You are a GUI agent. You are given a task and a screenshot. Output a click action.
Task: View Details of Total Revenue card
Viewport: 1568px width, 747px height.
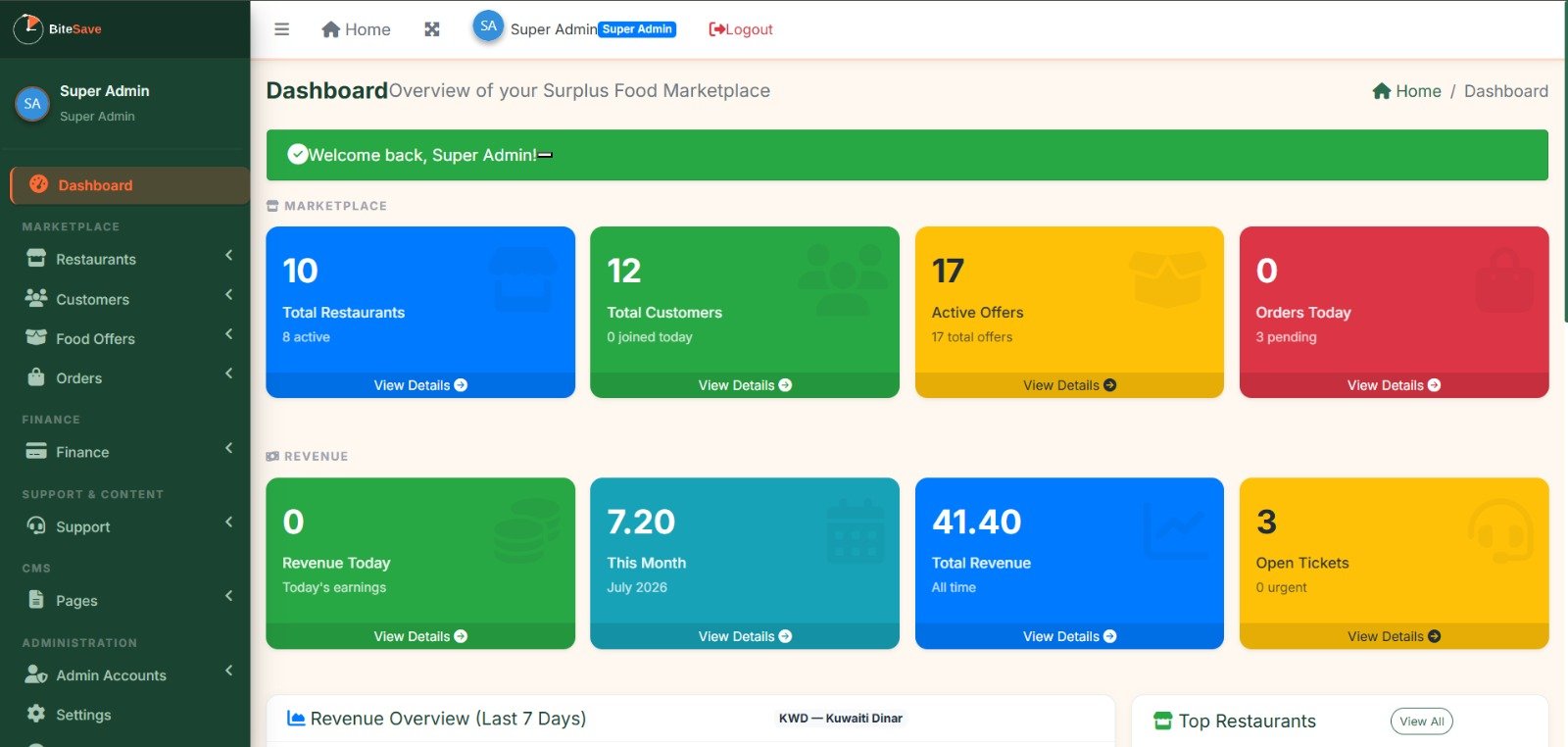click(1069, 636)
